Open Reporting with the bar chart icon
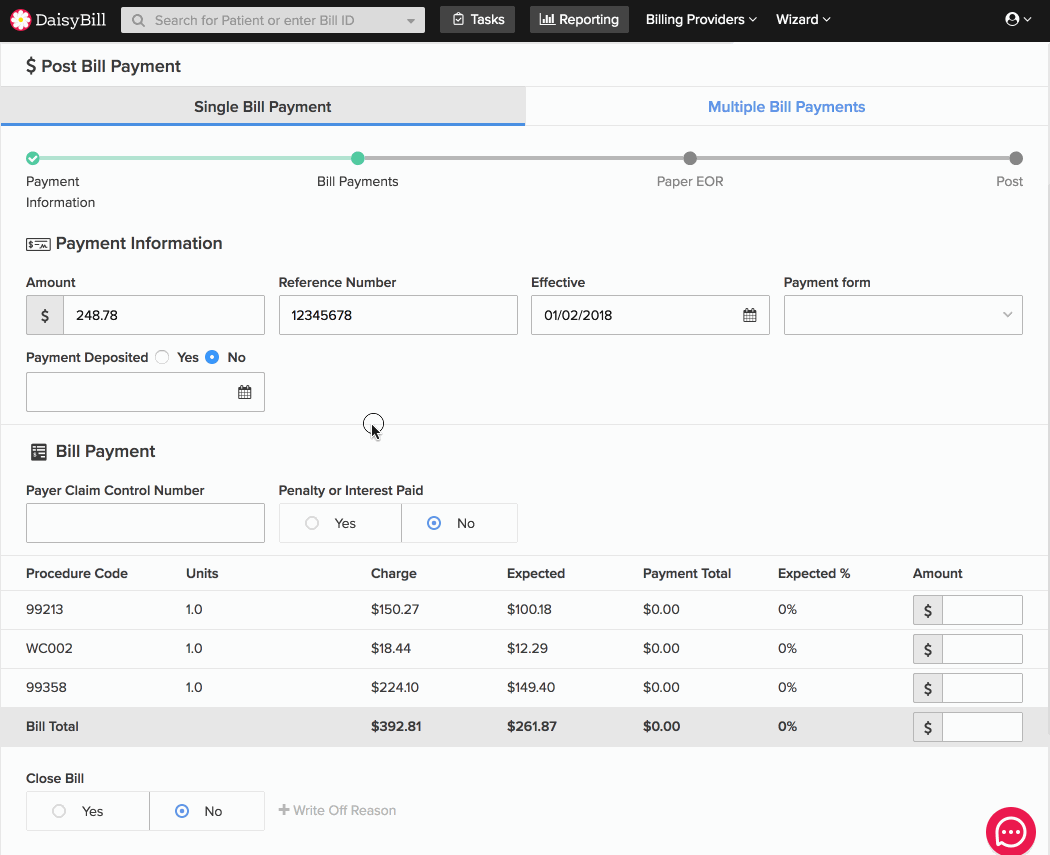Viewport: 1050px width, 855px height. (x=579, y=19)
